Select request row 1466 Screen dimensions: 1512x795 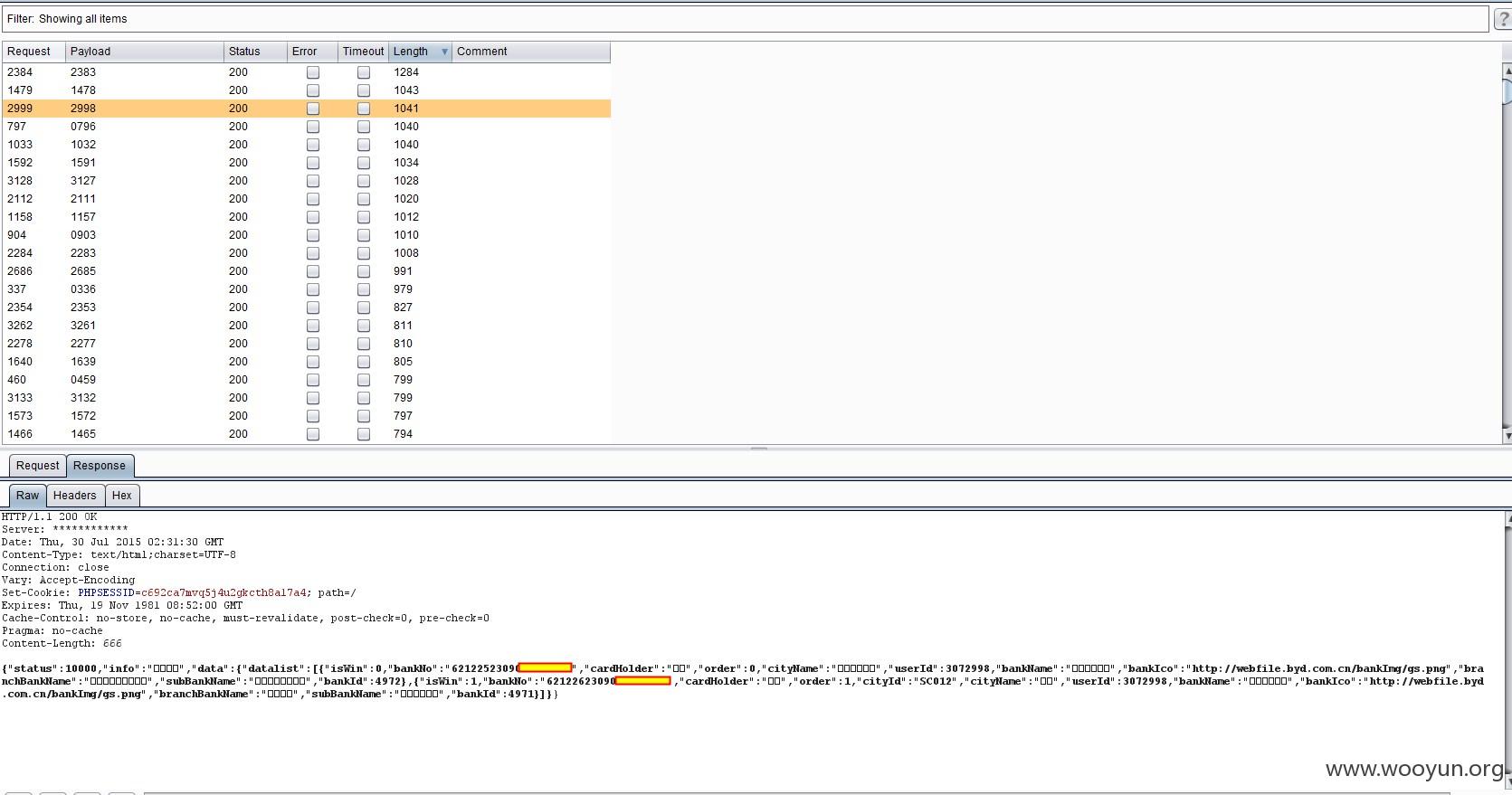coord(306,434)
